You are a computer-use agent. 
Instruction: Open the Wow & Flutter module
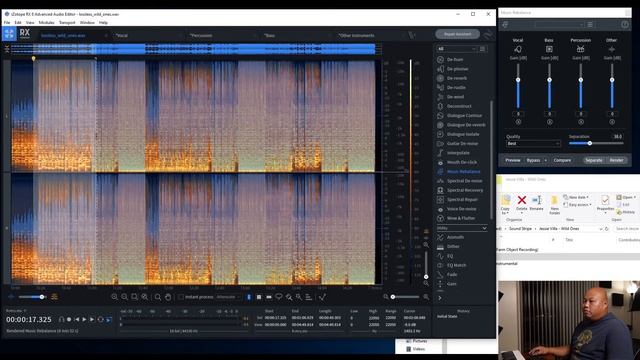pos(460,218)
